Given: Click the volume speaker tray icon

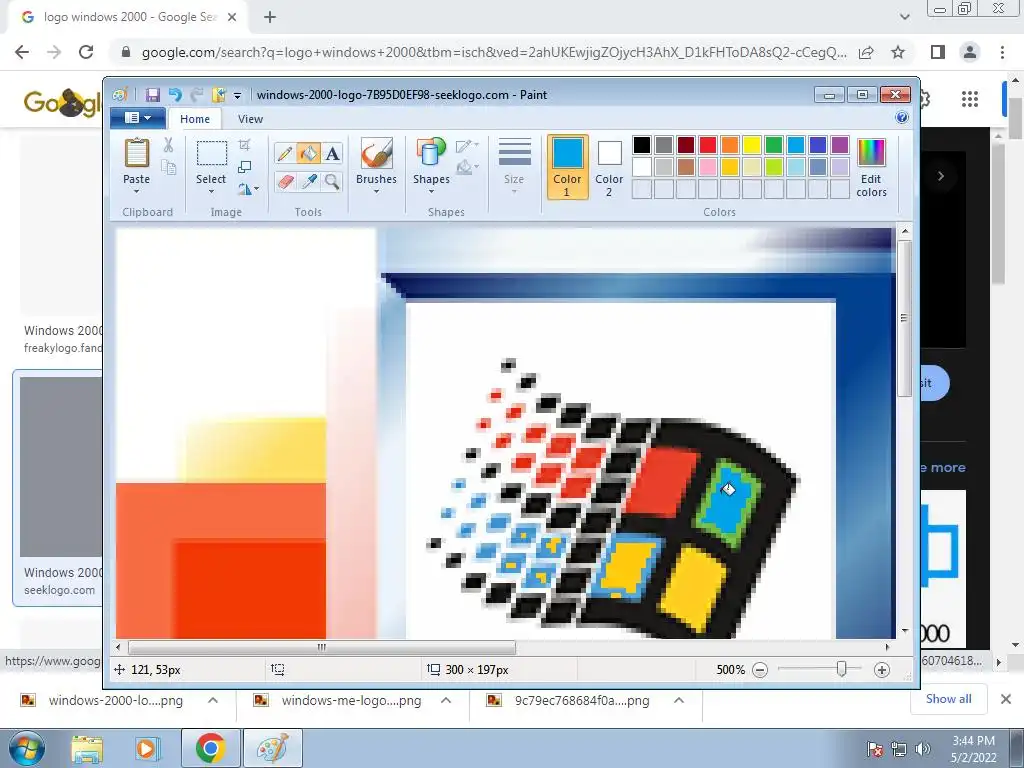Looking at the screenshot, I should point(923,749).
